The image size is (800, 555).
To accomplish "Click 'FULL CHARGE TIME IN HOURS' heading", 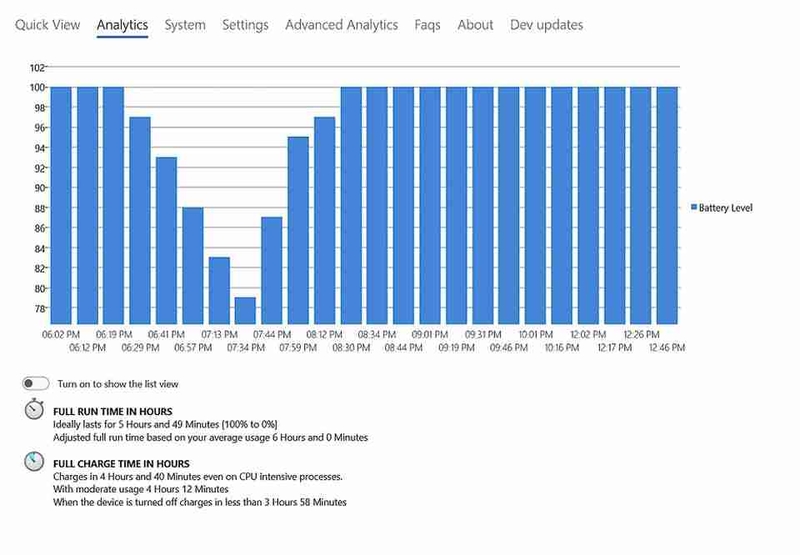I will [x=121, y=464].
